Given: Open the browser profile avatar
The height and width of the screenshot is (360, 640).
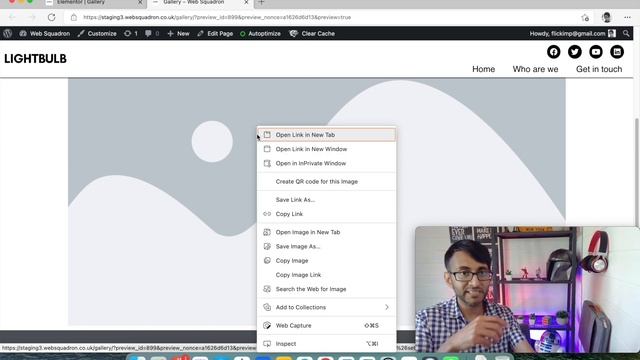Looking at the screenshot, I should 606,17.
